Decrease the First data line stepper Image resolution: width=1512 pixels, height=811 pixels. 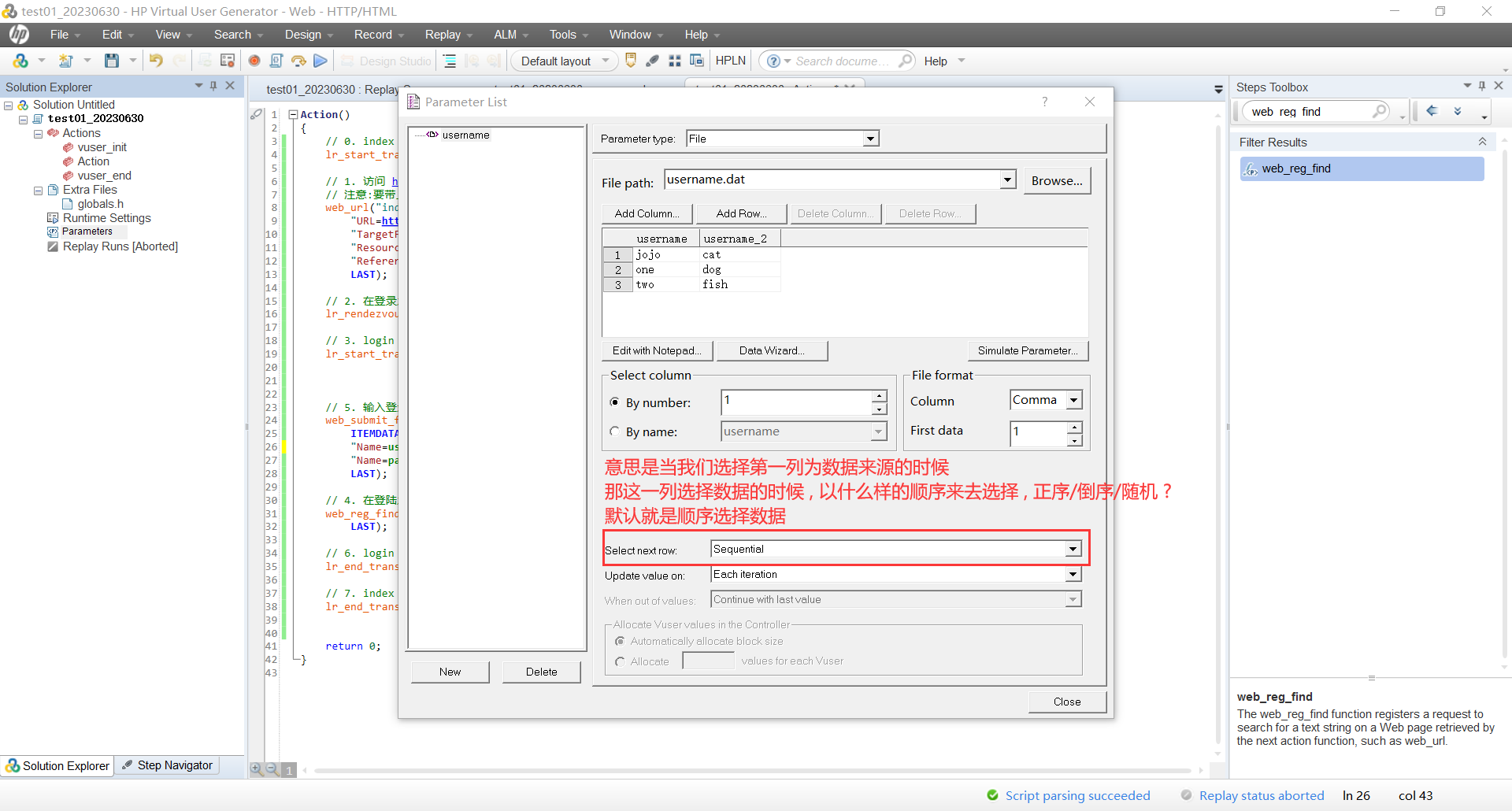point(1074,440)
